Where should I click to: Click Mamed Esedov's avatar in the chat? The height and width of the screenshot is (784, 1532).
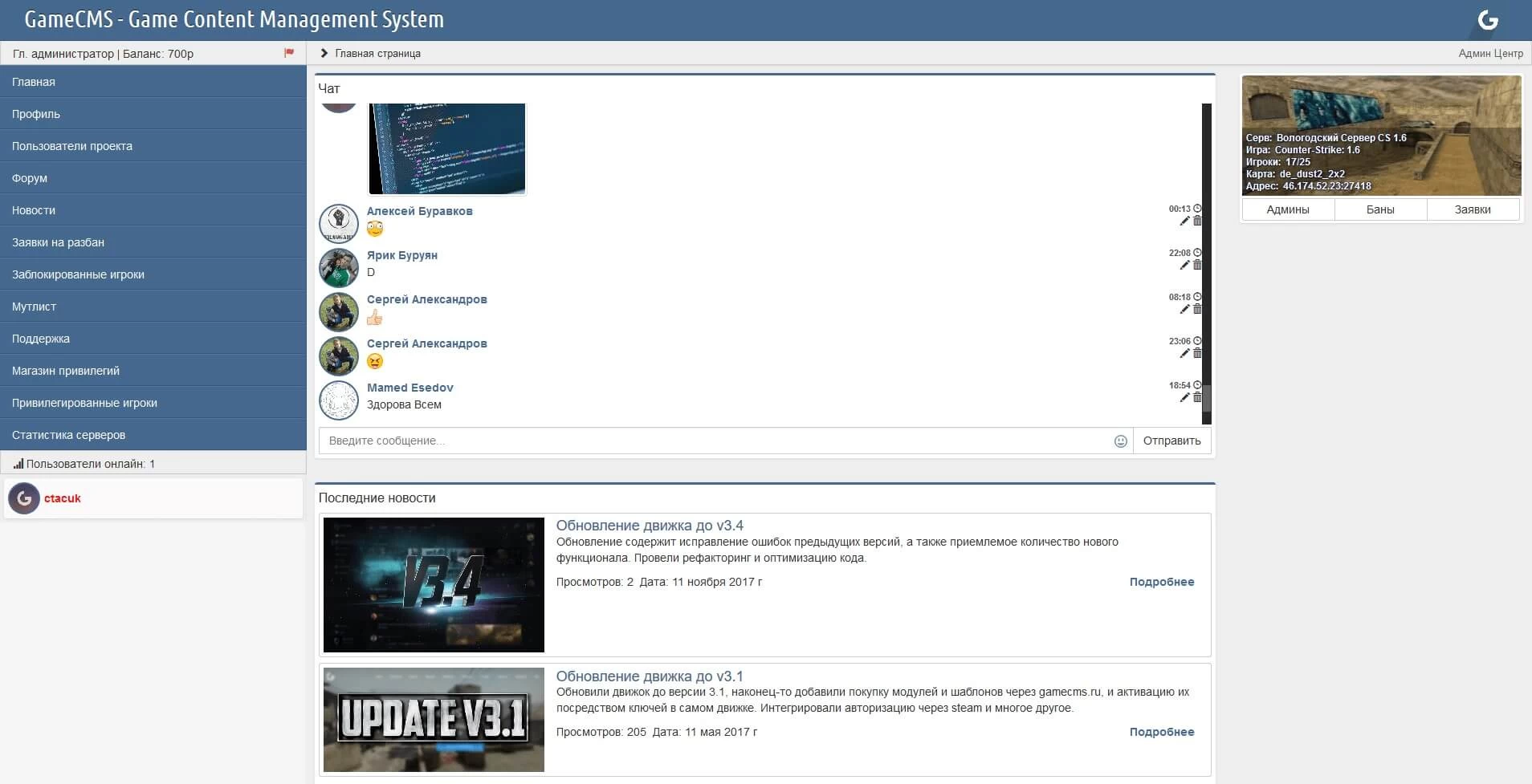tap(339, 400)
